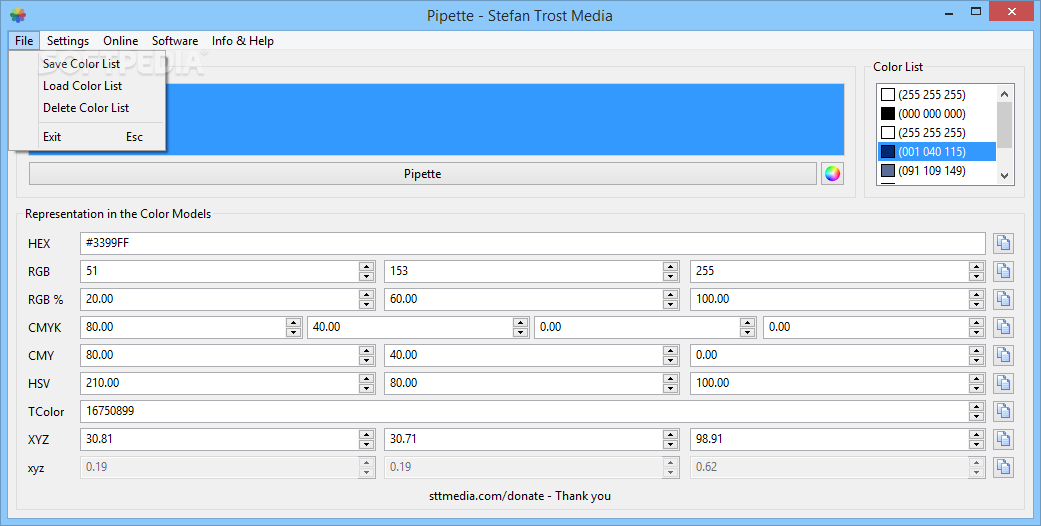Increase CMYK key fourth value
1041x526 pixels.
coord(976,322)
